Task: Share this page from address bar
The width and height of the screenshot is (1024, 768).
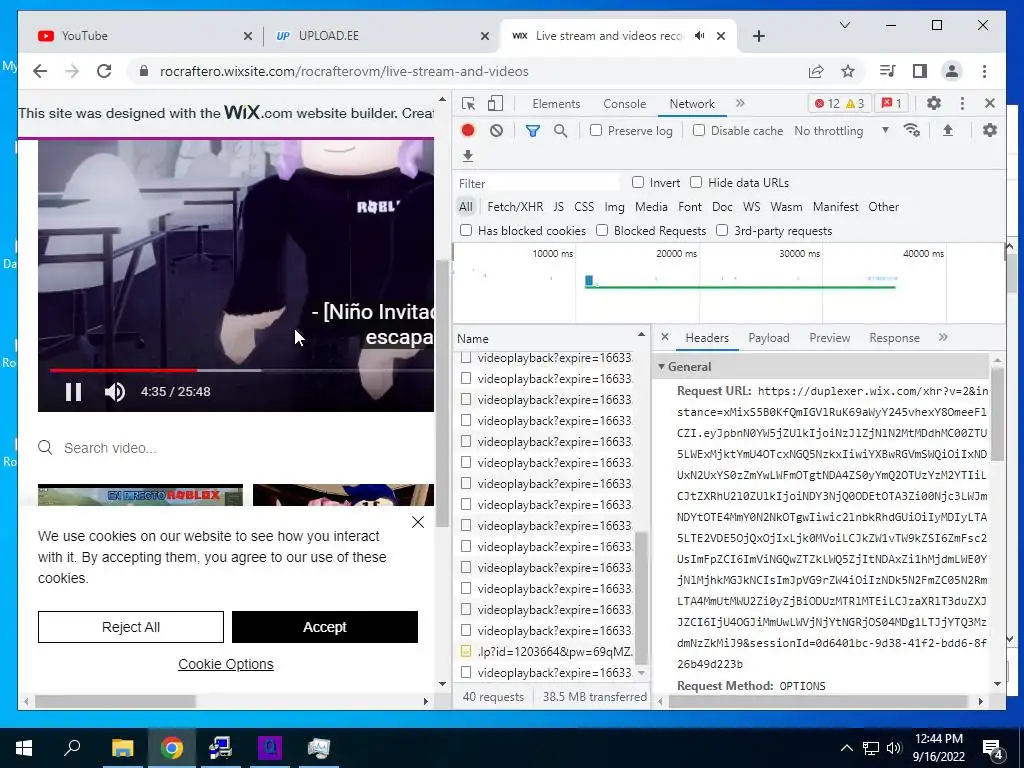Action: (x=816, y=71)
